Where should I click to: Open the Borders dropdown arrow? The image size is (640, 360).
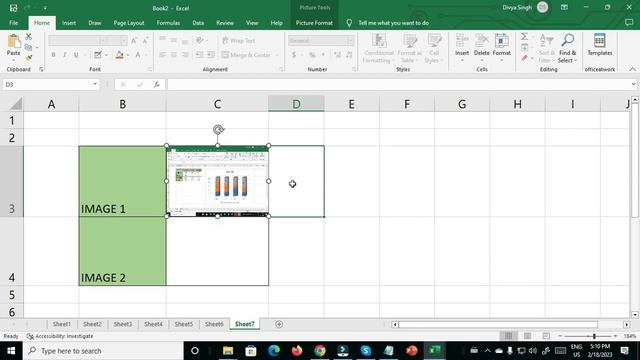point(106,55)
